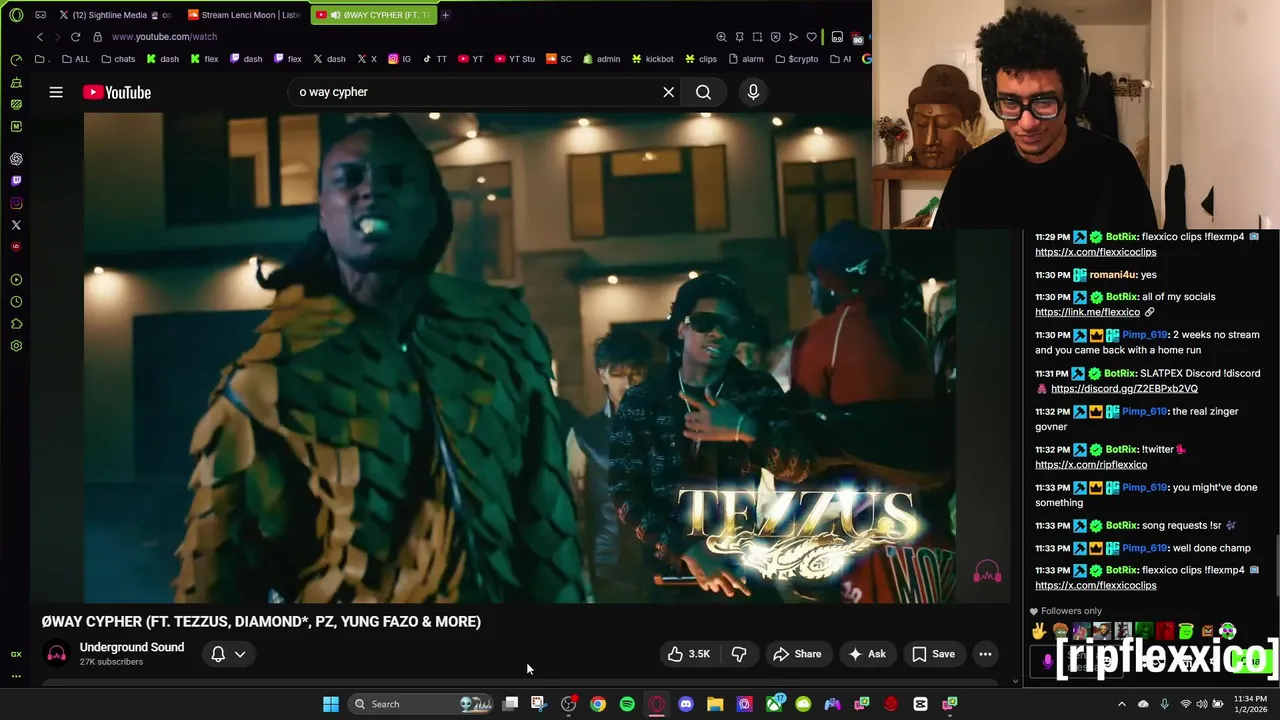Viewport: 1280px width, 720px height.
Task: Open the kickbot bookmark
Action: click(x=652, y=59)
